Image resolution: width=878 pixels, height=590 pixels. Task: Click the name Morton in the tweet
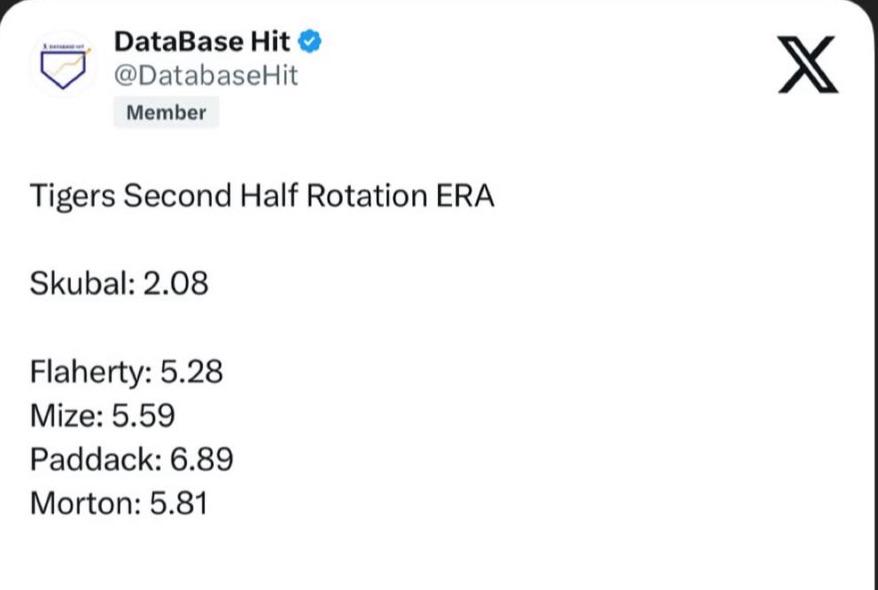[x=86, y=503]
